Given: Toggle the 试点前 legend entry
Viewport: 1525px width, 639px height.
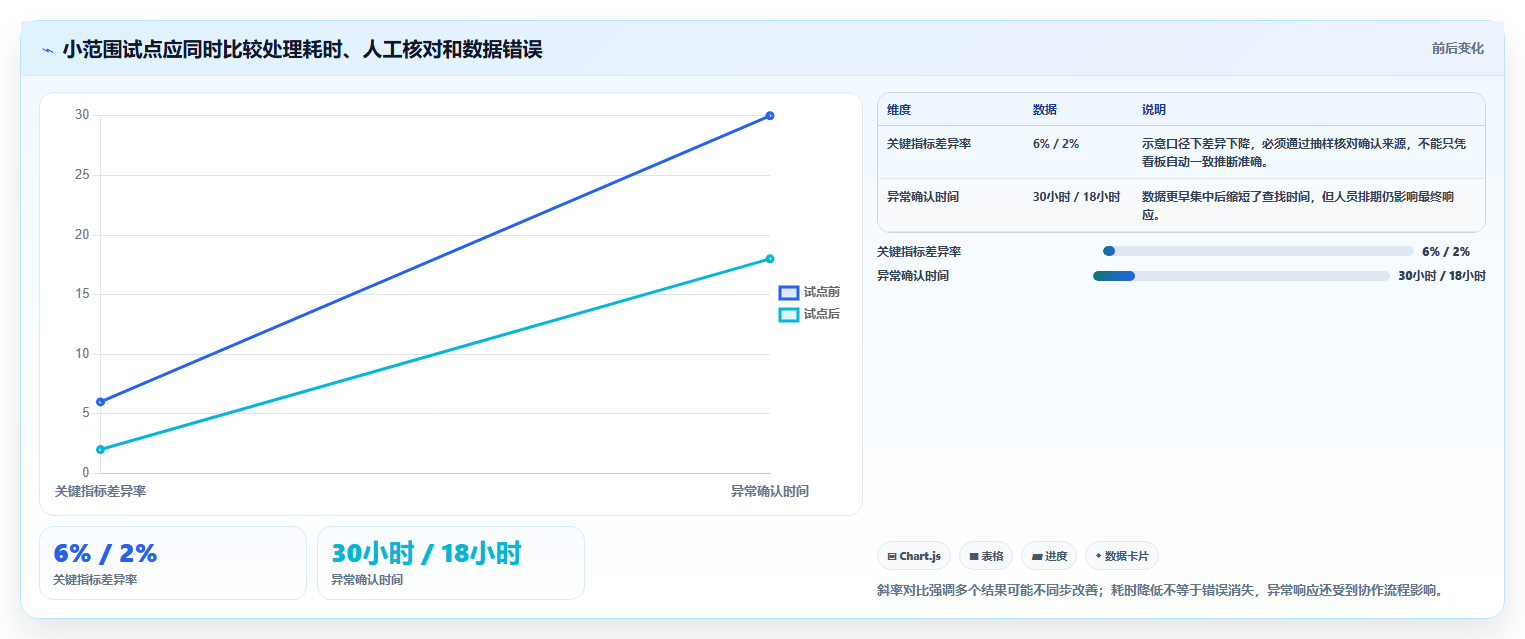Looking at the screenshot, I should 809,292.
